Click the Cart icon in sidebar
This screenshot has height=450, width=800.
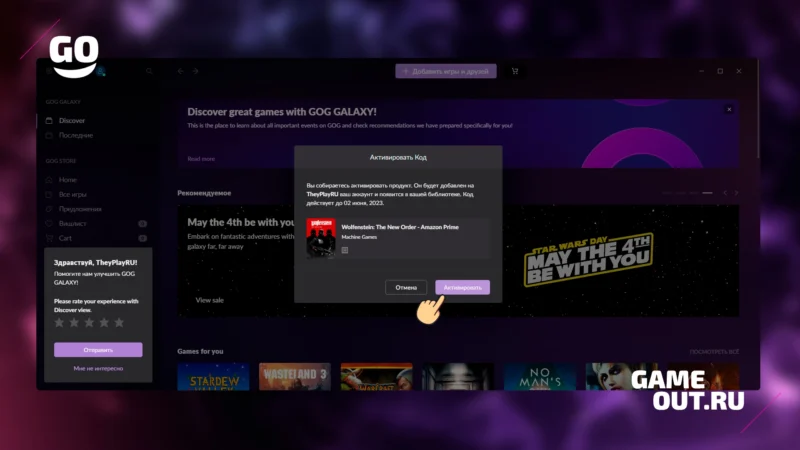point(49,238)
